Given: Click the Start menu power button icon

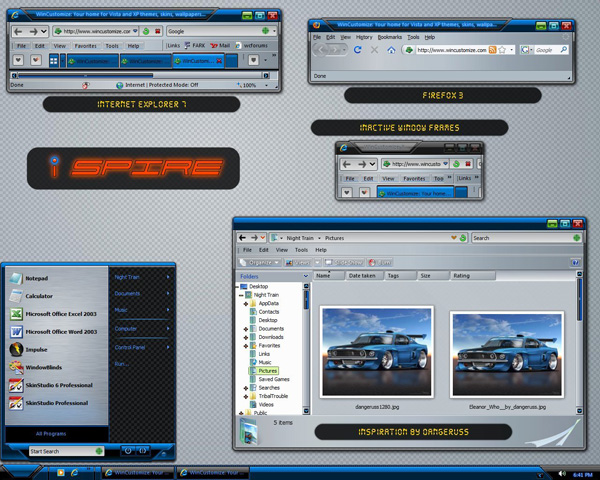Looking at the screenshot, I should tap(128, 451).
